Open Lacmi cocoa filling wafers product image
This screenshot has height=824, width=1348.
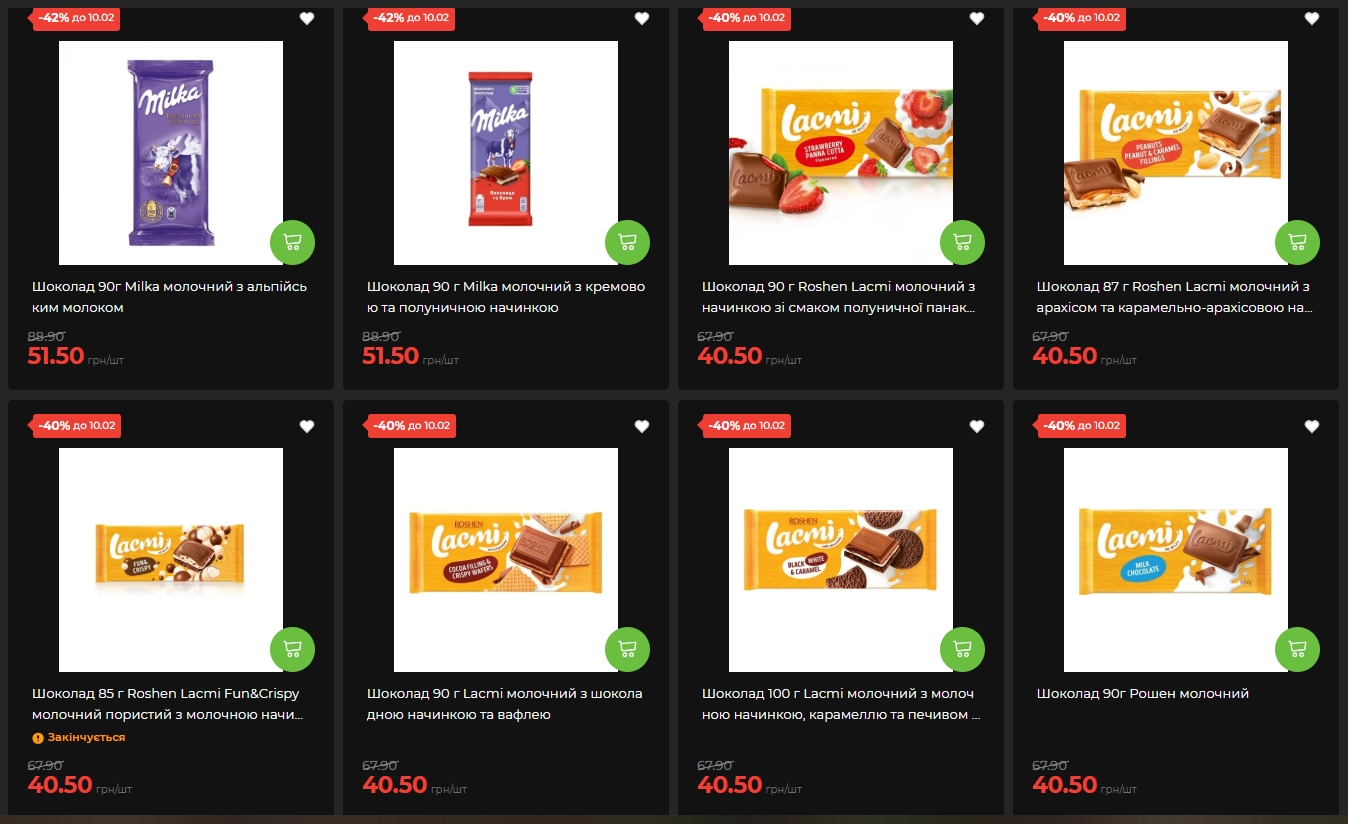coord(506,560)
